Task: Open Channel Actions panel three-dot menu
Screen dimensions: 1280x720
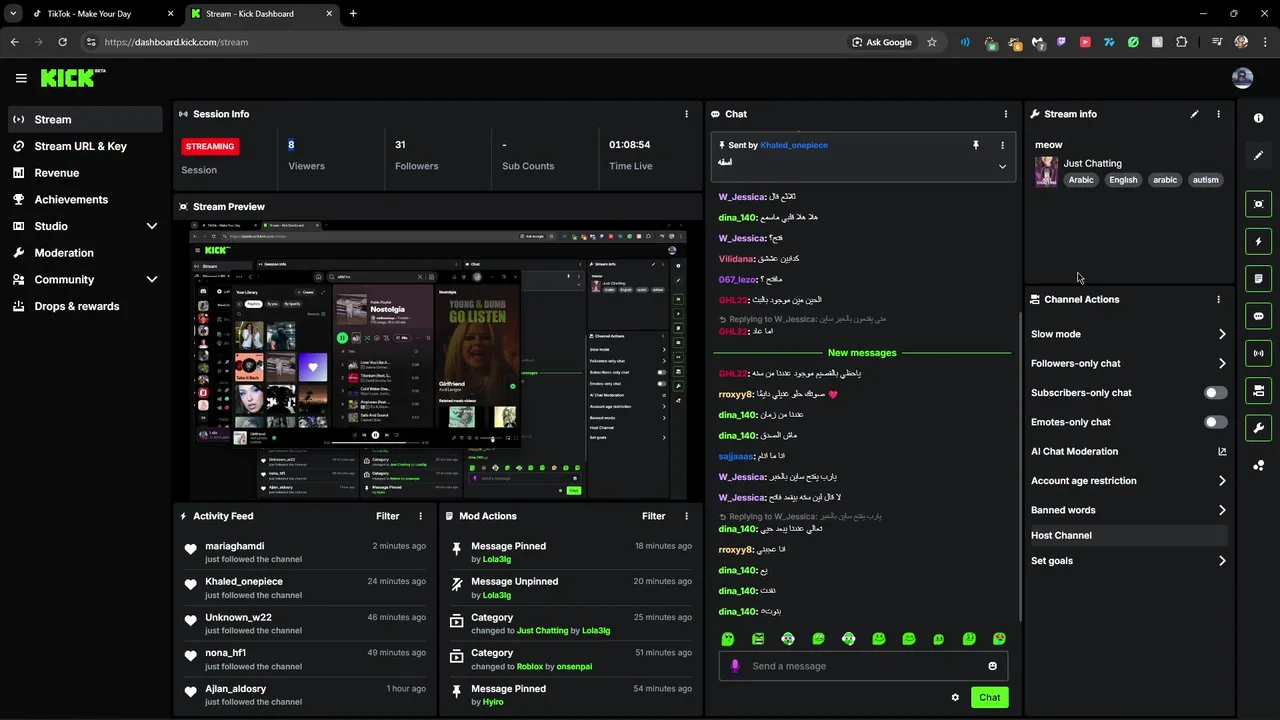Action: click(x=1218, y=299)
